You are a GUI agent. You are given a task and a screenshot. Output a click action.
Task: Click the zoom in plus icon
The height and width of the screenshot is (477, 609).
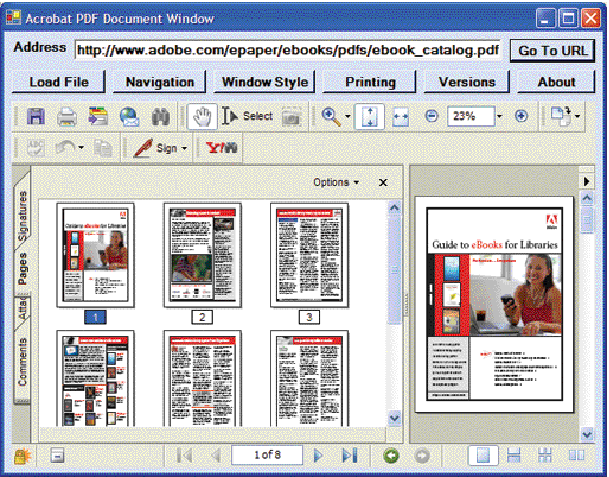tap(521, 116)
